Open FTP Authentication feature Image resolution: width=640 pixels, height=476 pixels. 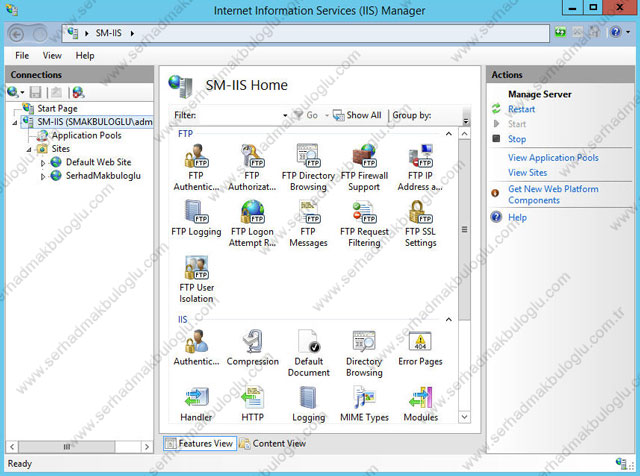(x=196, y=167)
